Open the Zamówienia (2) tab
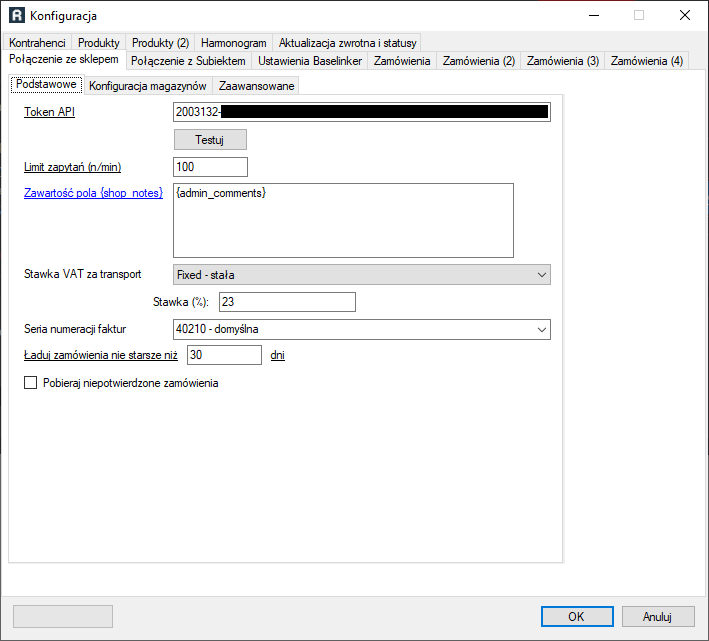Screen dimensions: 709x641 pyautogui.click(x=479, y=61)
